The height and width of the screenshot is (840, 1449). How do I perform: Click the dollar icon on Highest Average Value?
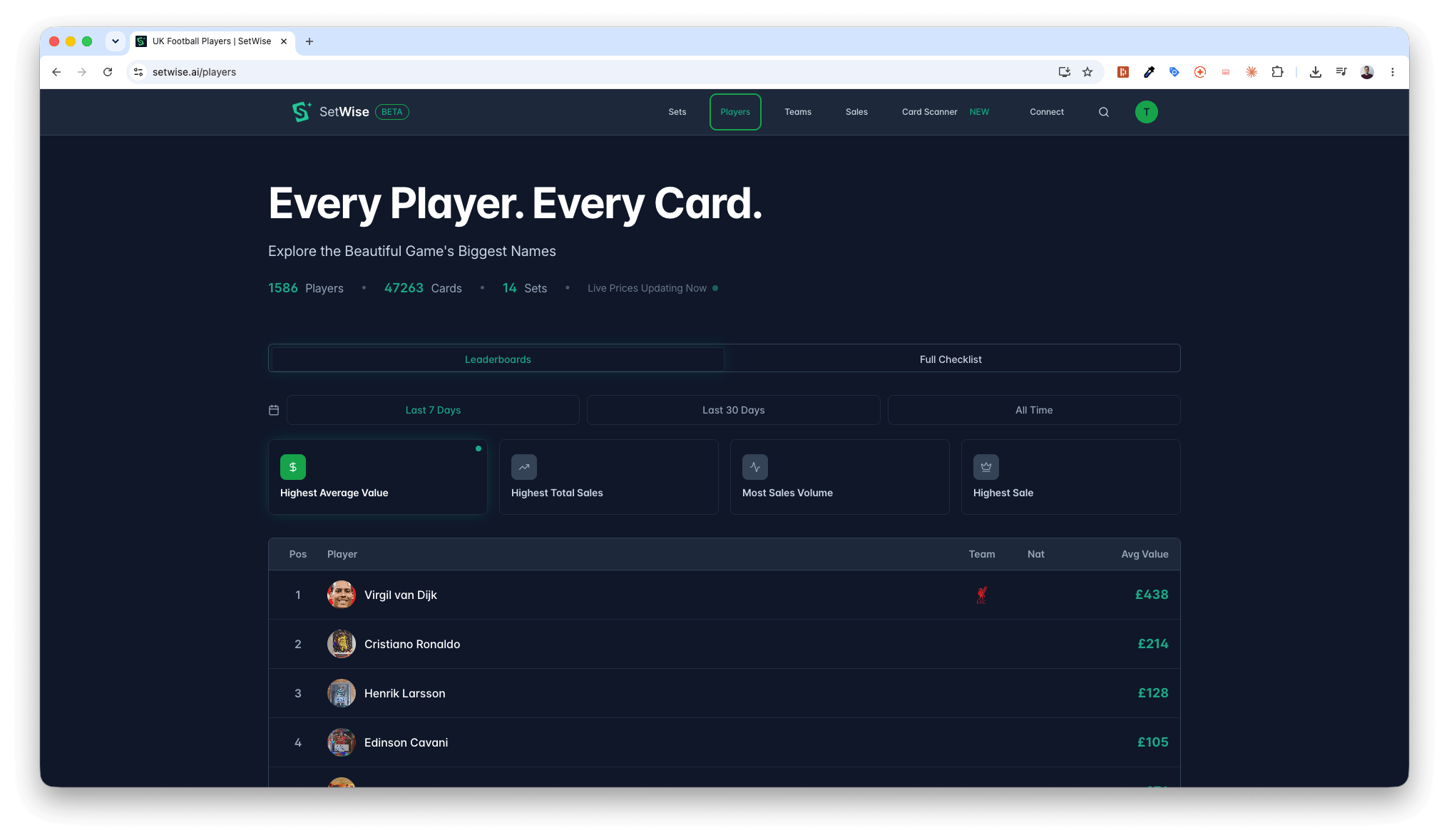coord(293,467)
